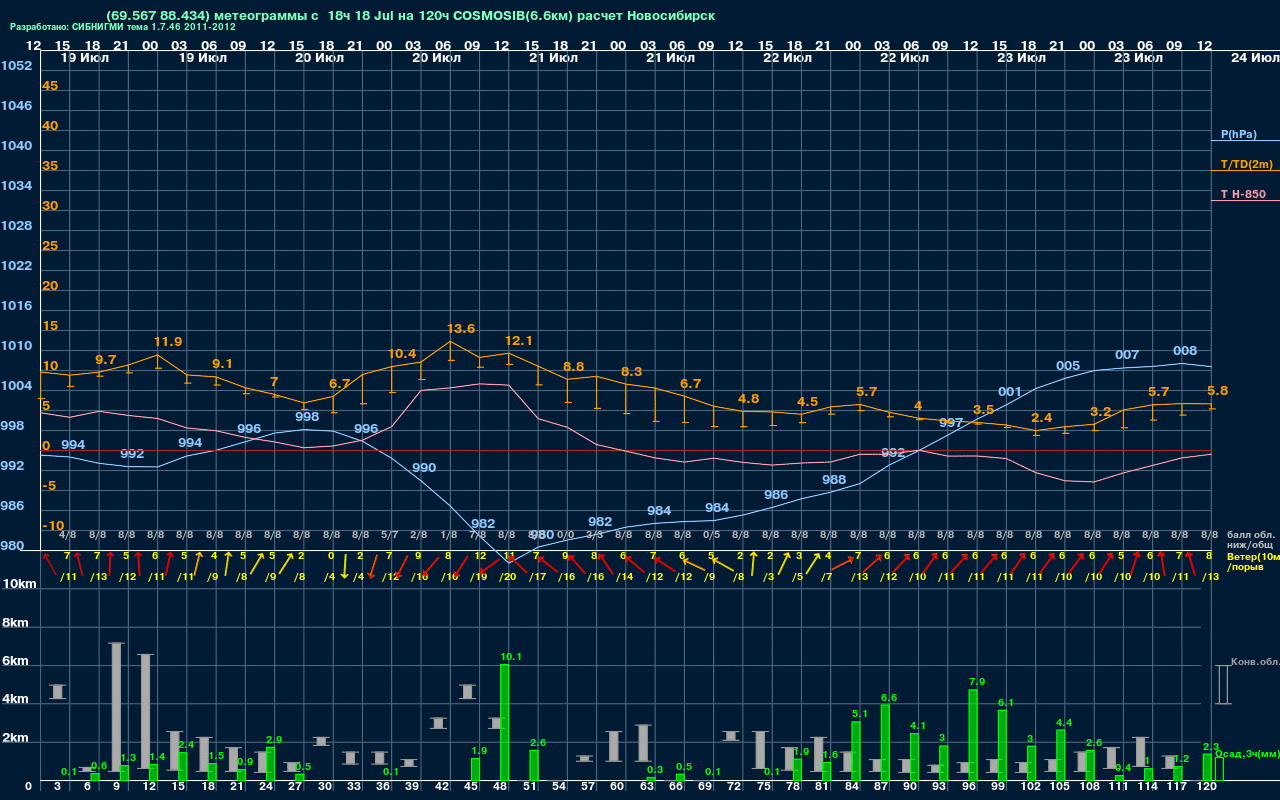Click the pressure curve label 988
This screenshot has height=800, width=1280.
[x=834, y=479]
